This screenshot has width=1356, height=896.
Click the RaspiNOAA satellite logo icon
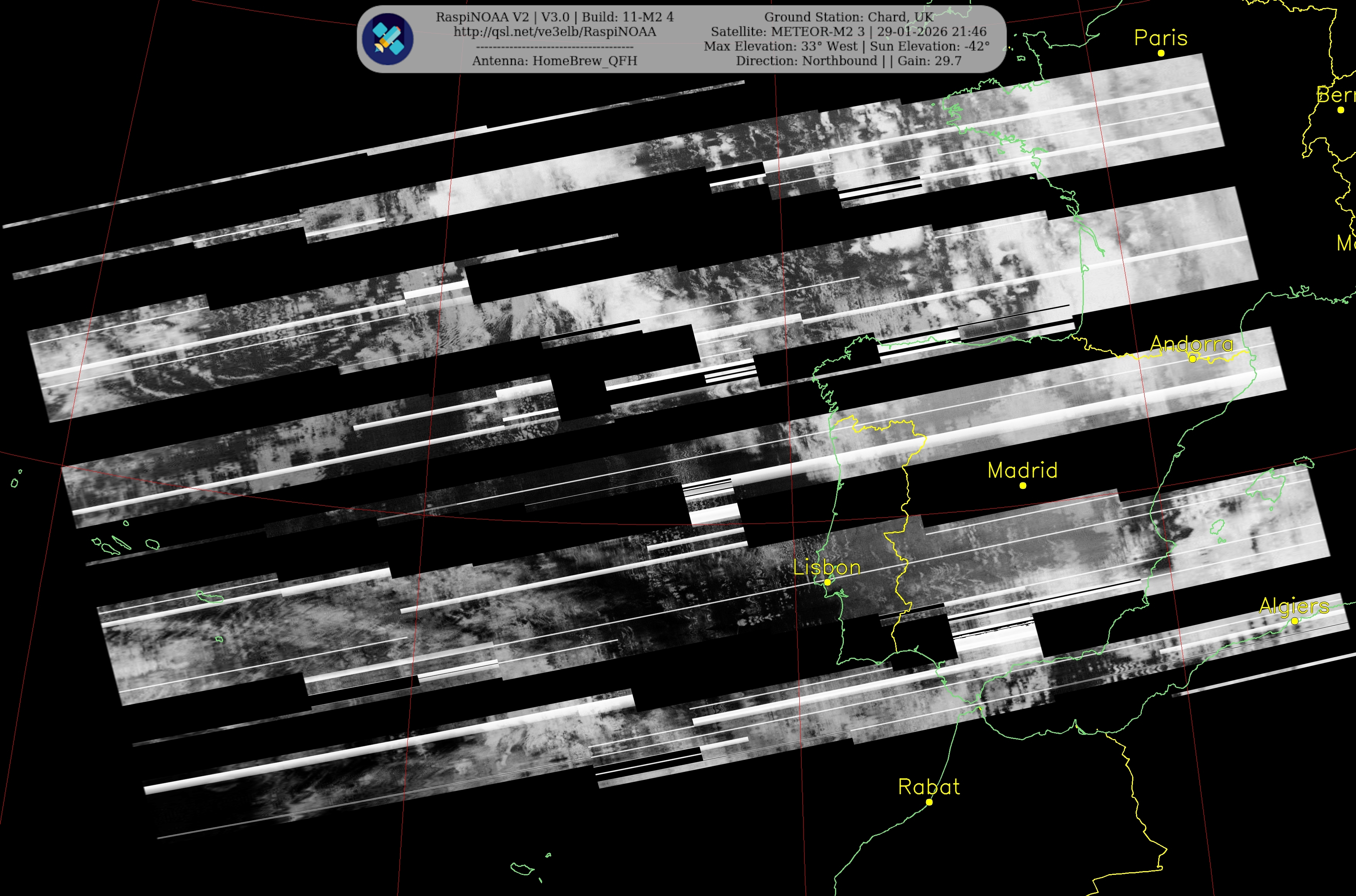[x=388, y=39]
